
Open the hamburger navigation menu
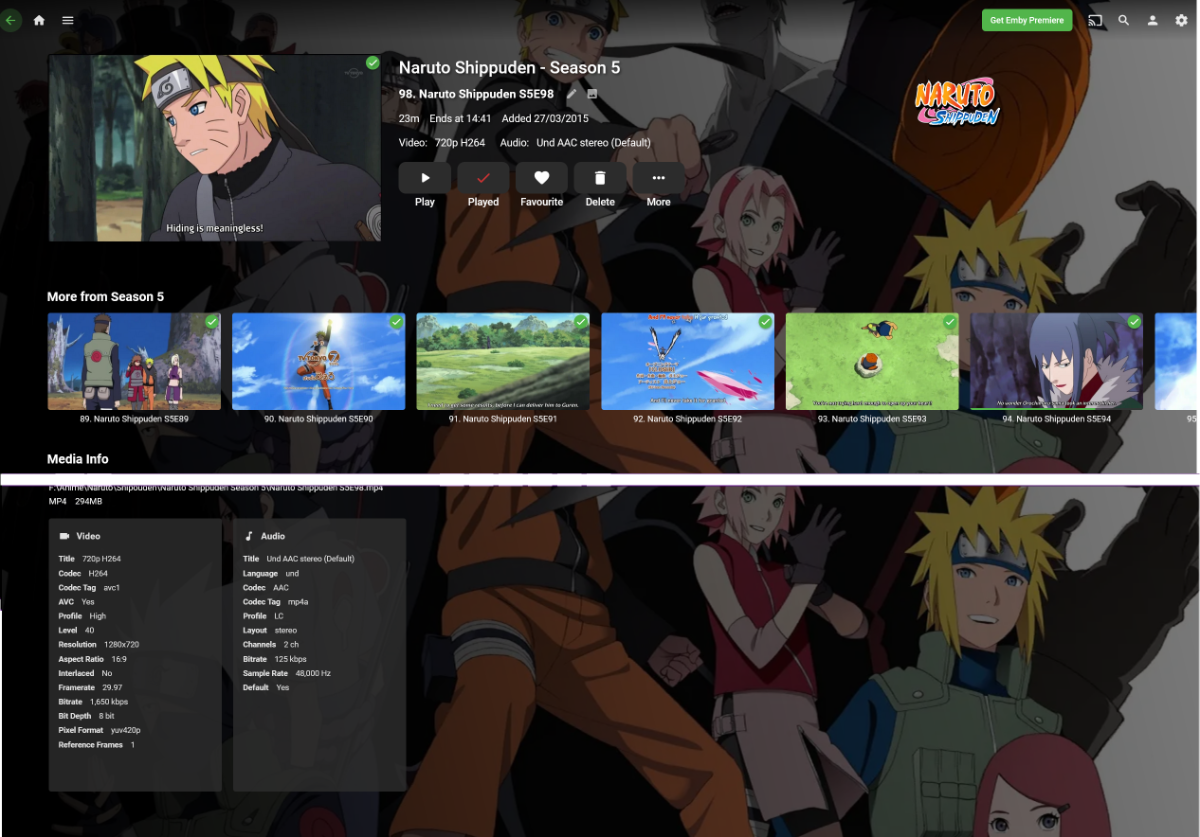pos(67,20)
